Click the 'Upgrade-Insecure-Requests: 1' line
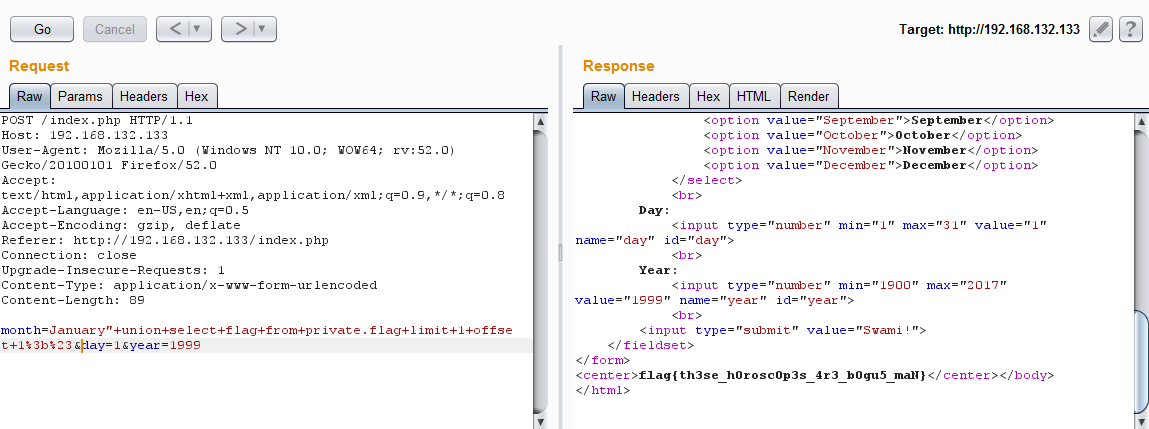Image resolution: width=1149 pixels, height=429 pixels. click(x=113, y=270)
